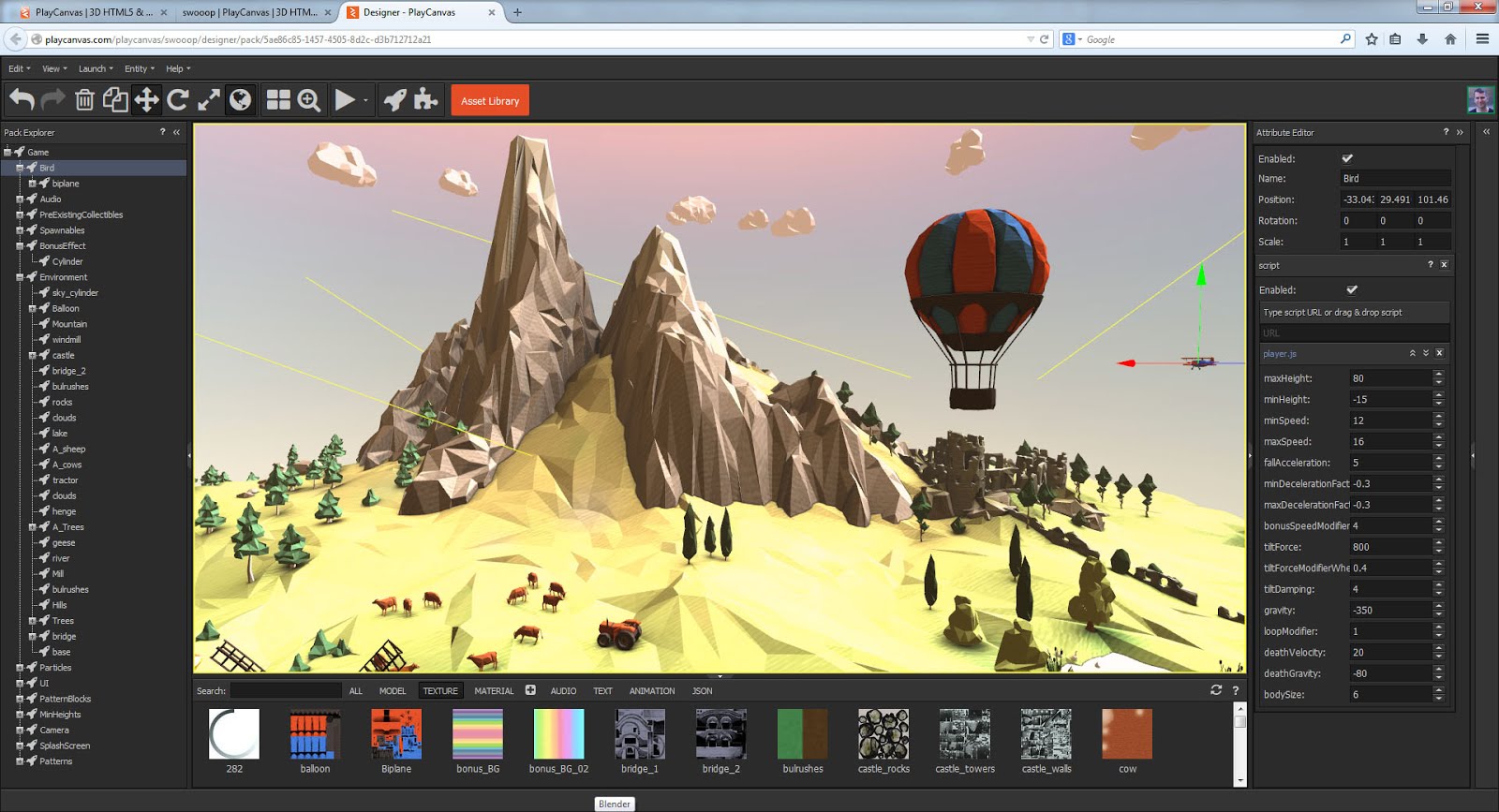This screenshot has height=812, width=1499.
Task: Select the Mountain entity in tree
Action: (x=69, y=324)
